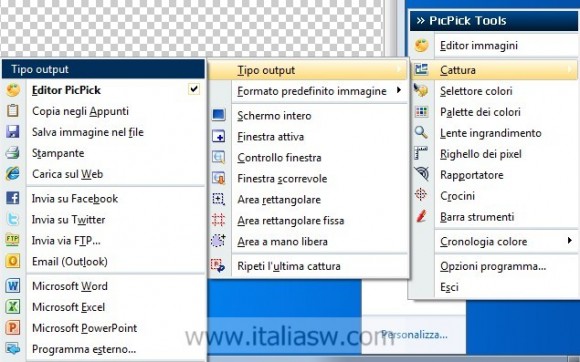Click the Area a mano libera icon
Image resolution: width=580 pixels, height=362 pixels.
coord(218,241)
